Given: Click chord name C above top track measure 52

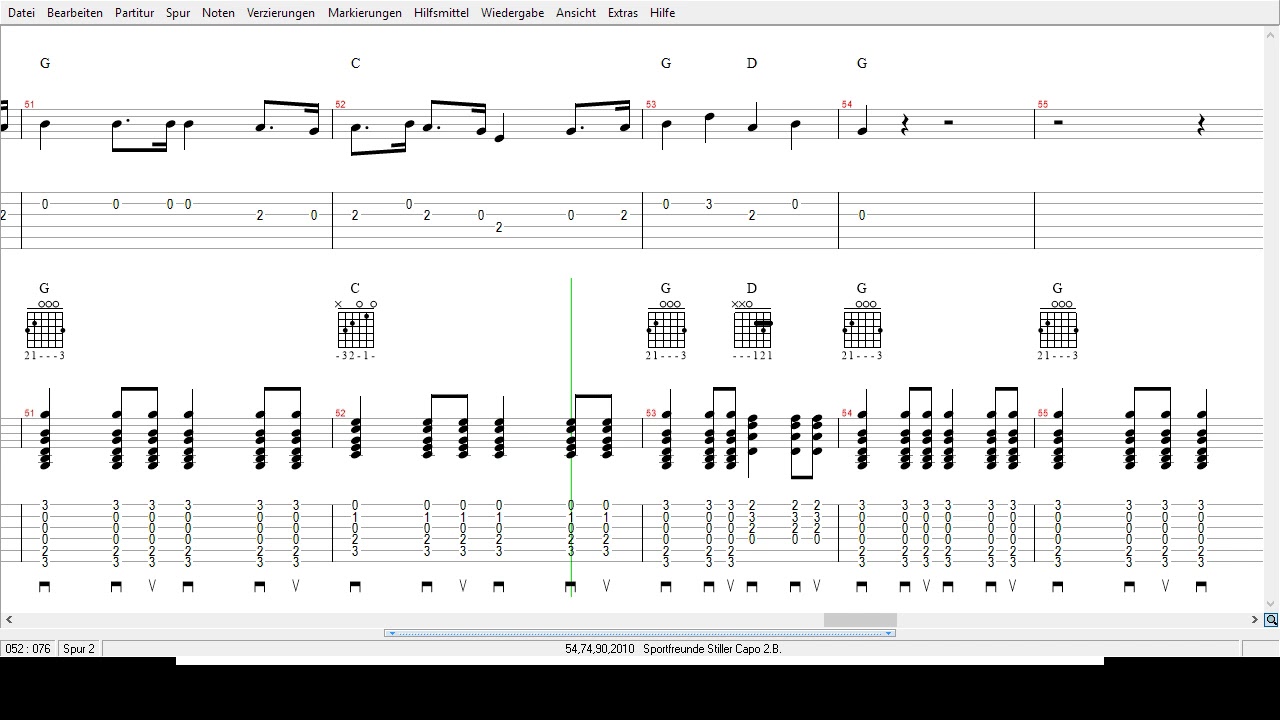Looking at the screenshot, I should [x=355, y=63].
